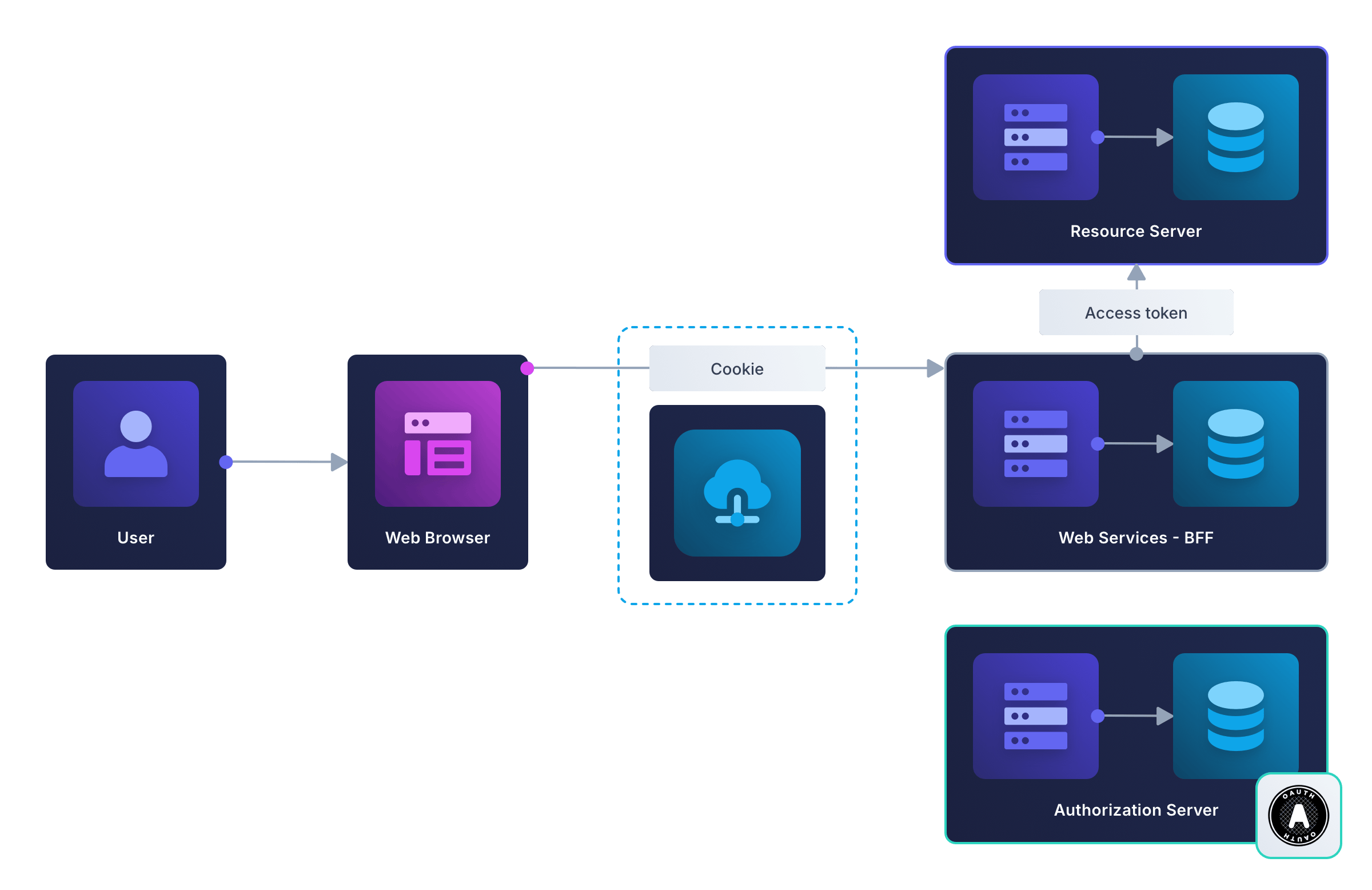Click the Resource Server database icon
This screenshot has height=890, width=1372.
[1236, 137]
